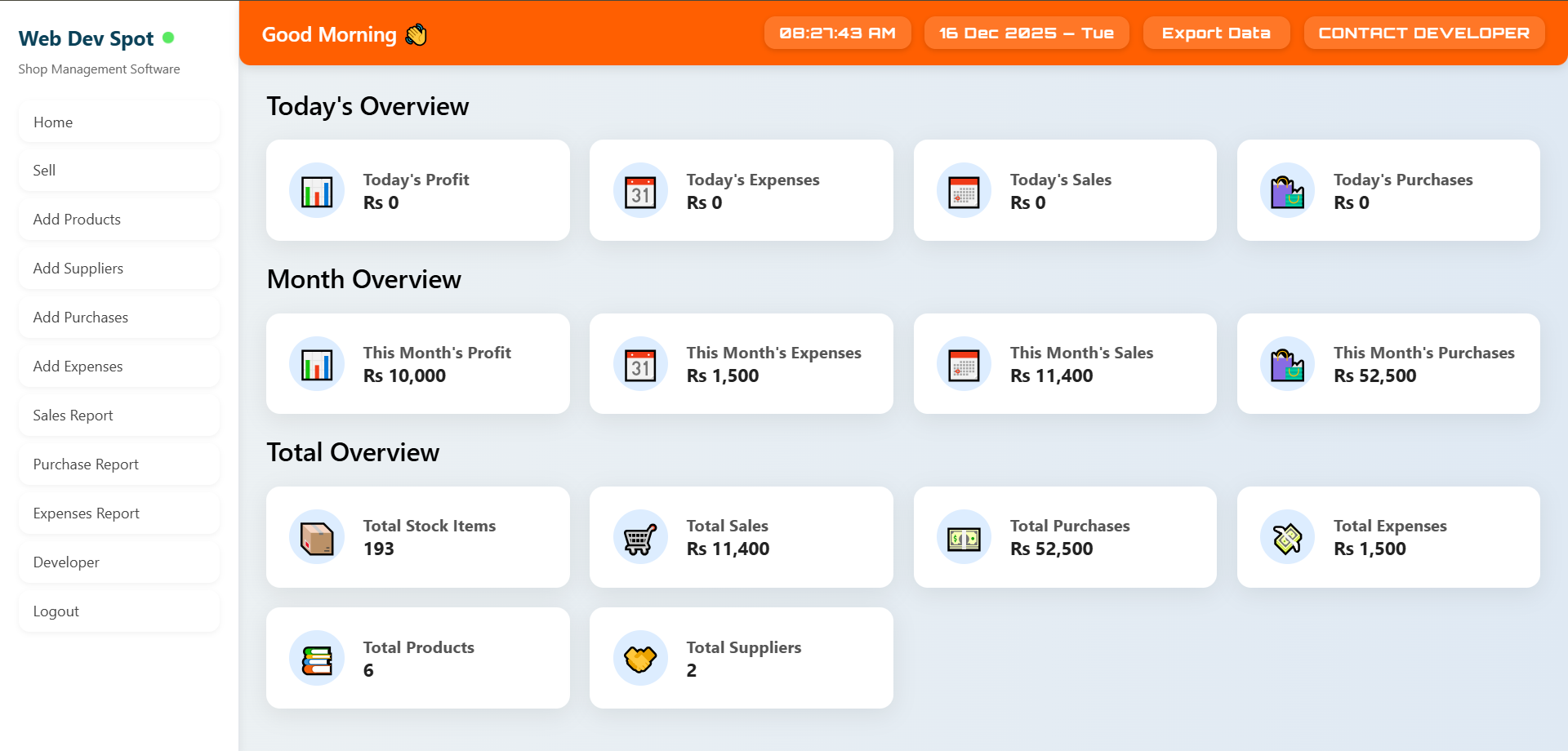The width and height of the screenshot is (1568, 751).
Task: Click the bar chart icon in Today's Profit
Action: point(317,191)
